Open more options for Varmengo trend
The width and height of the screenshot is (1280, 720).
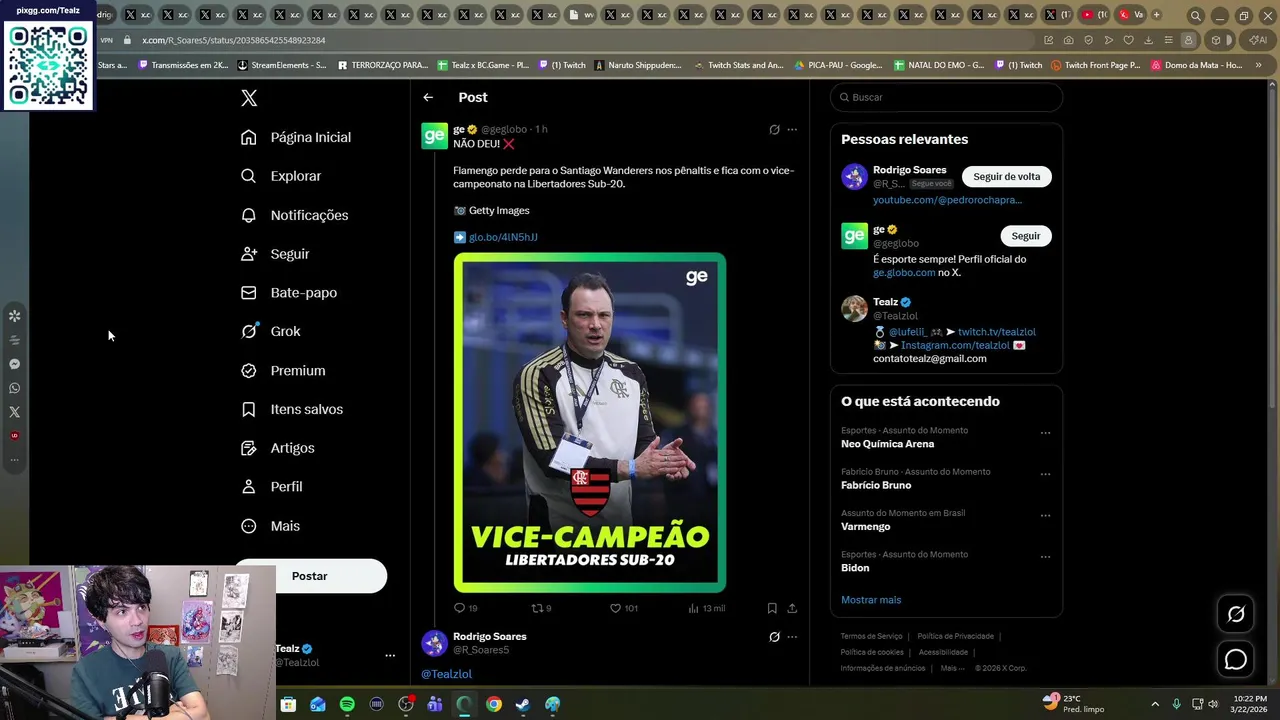(x=1045, y=516)
